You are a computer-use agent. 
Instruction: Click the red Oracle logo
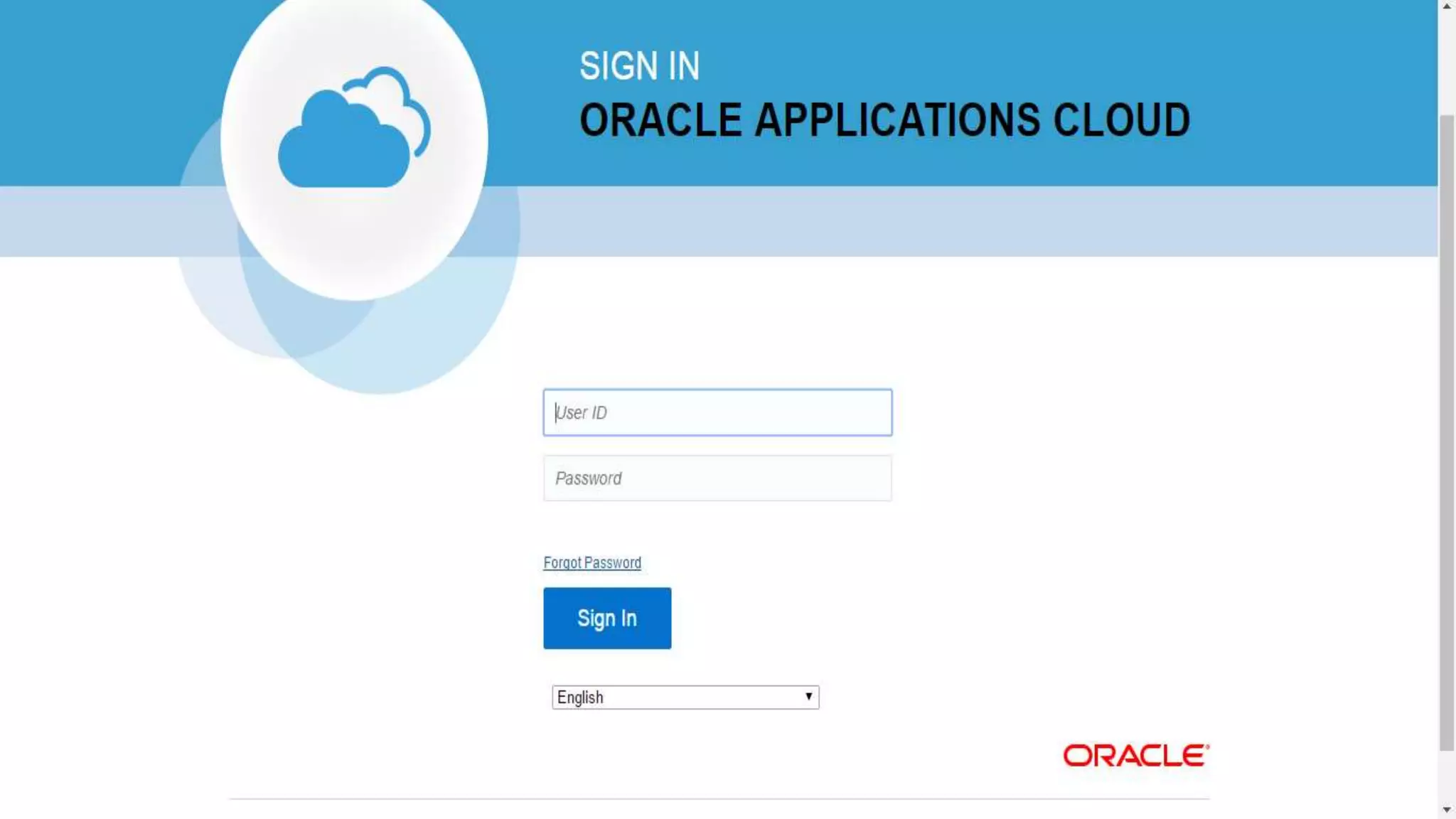1136,755
